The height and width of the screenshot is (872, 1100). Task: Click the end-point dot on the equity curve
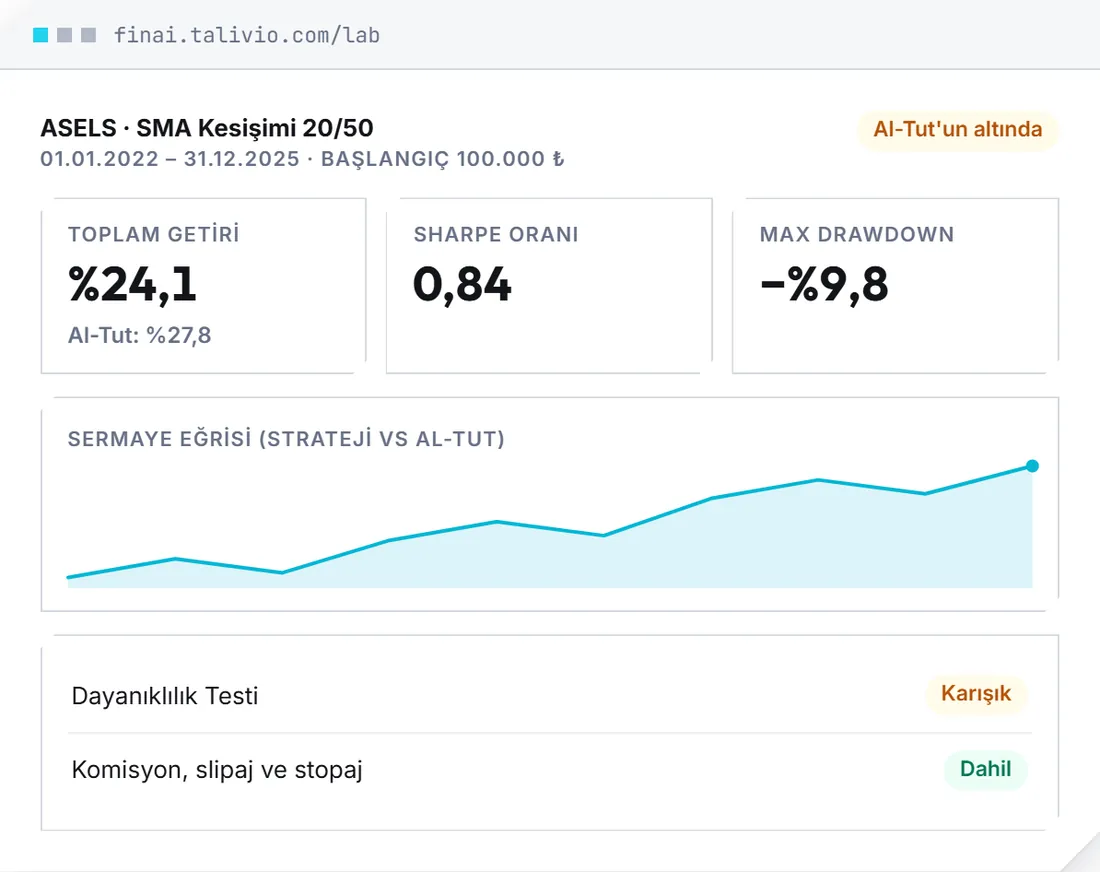click(x=1032, y=466)
